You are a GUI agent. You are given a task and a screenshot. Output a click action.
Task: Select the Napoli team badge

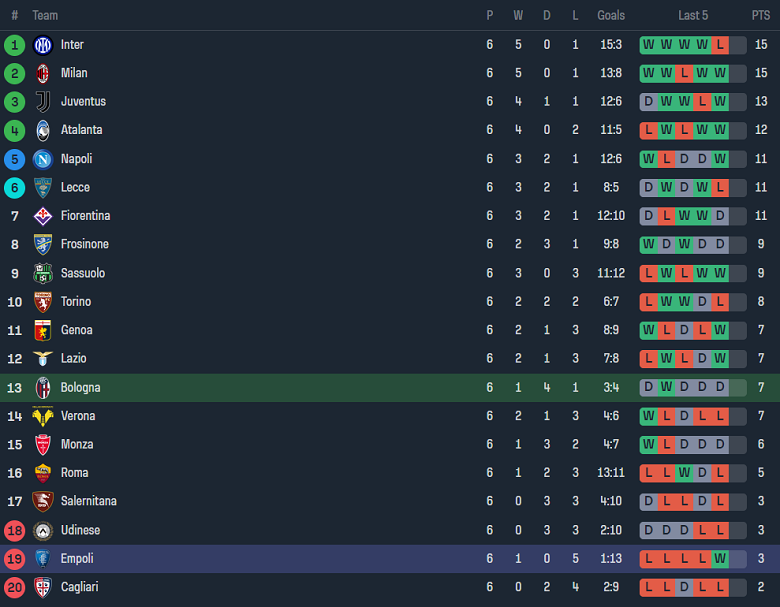tap(43, 159)
